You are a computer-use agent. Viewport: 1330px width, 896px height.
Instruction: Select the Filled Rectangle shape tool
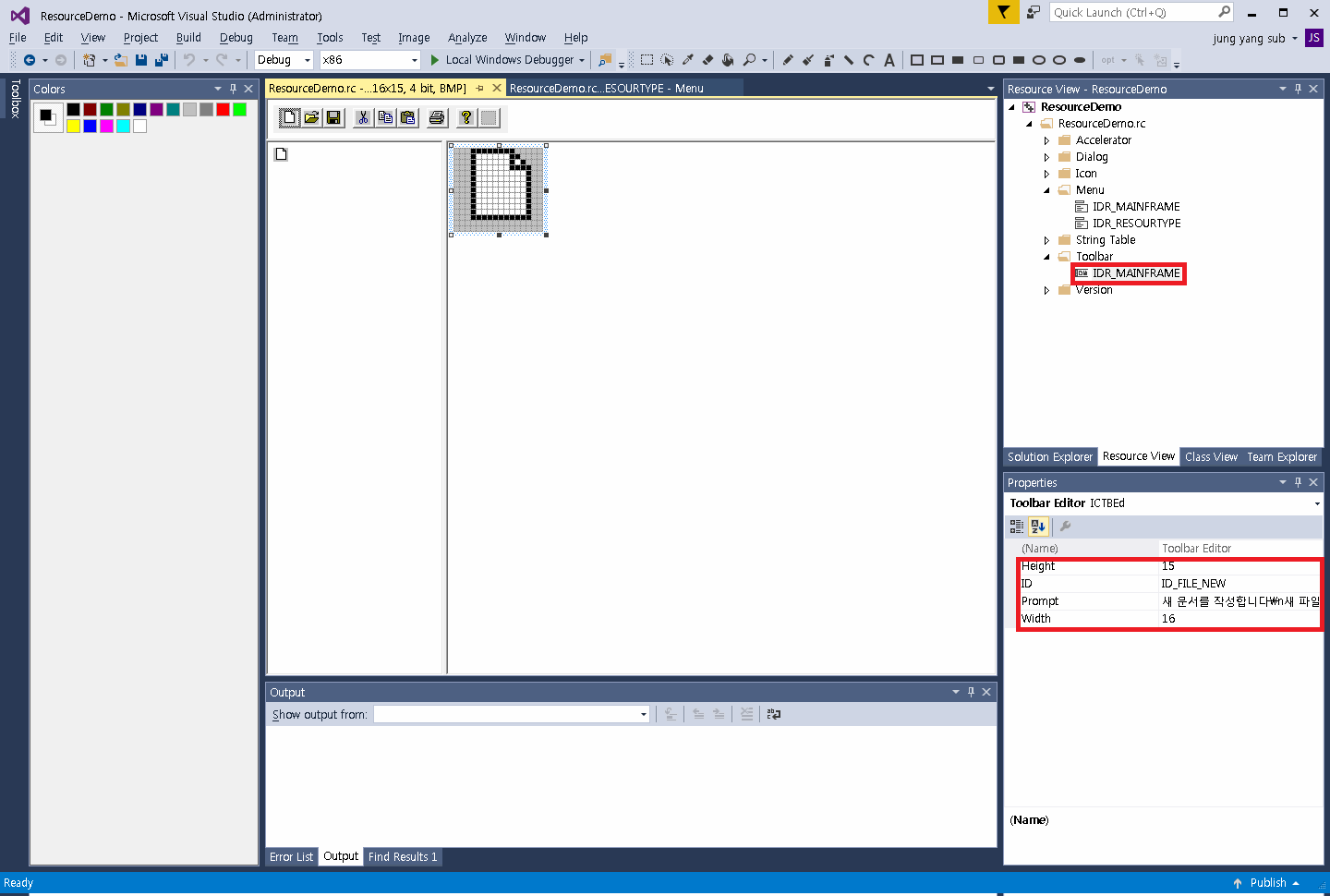958,60
